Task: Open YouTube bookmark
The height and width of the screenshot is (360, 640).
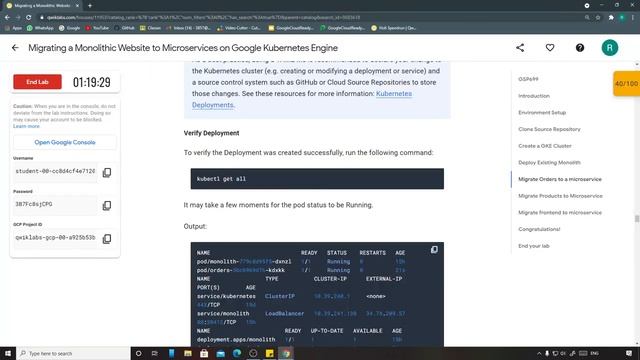Action: [x=97, y=28]
